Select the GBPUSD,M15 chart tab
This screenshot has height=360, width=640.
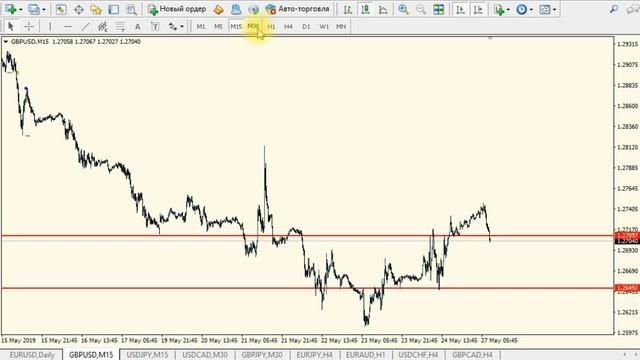pos(91,355)
